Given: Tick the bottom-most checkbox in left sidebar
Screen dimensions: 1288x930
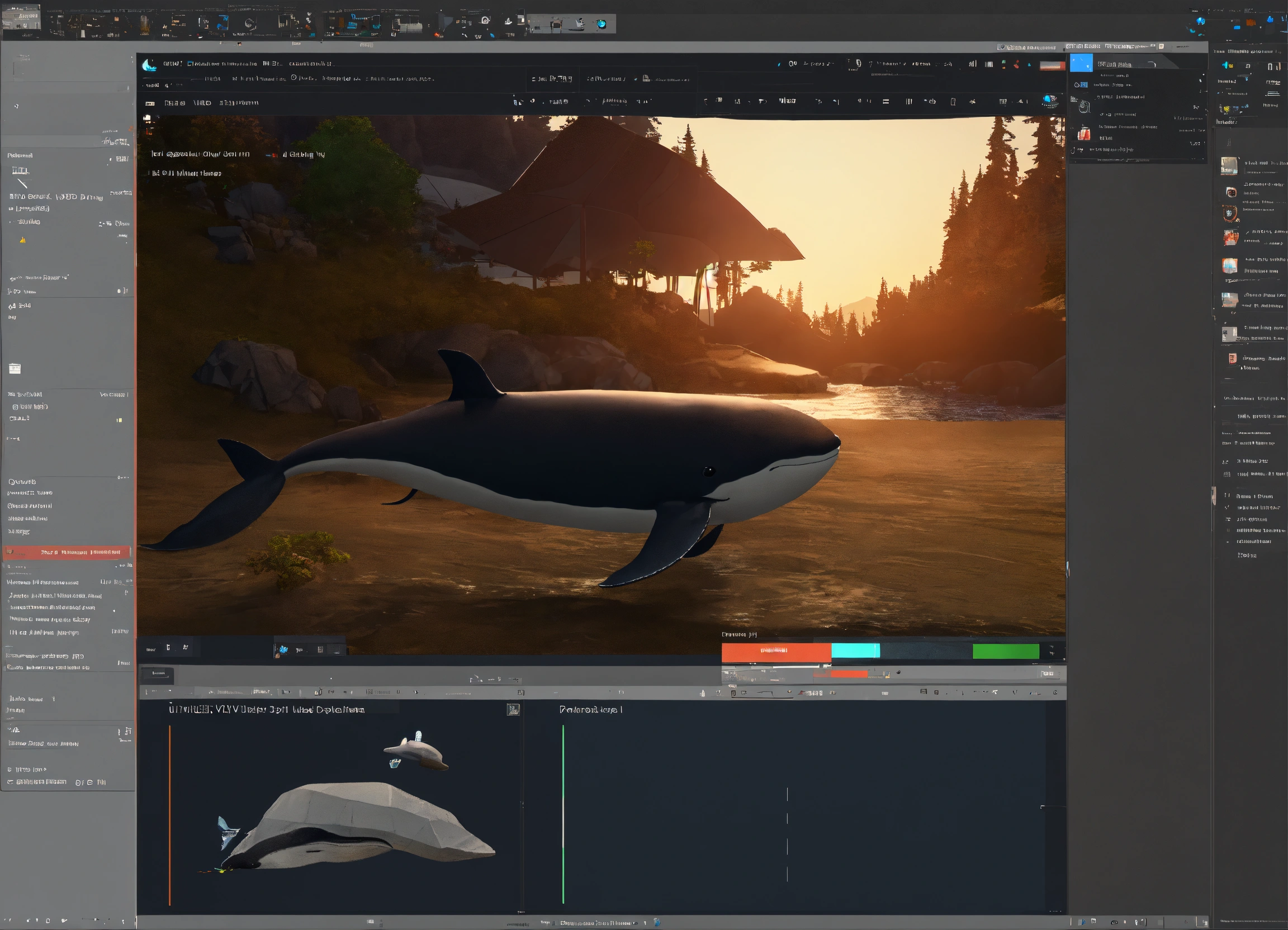Looking at the screenshot, I should (x=10, y=782).
